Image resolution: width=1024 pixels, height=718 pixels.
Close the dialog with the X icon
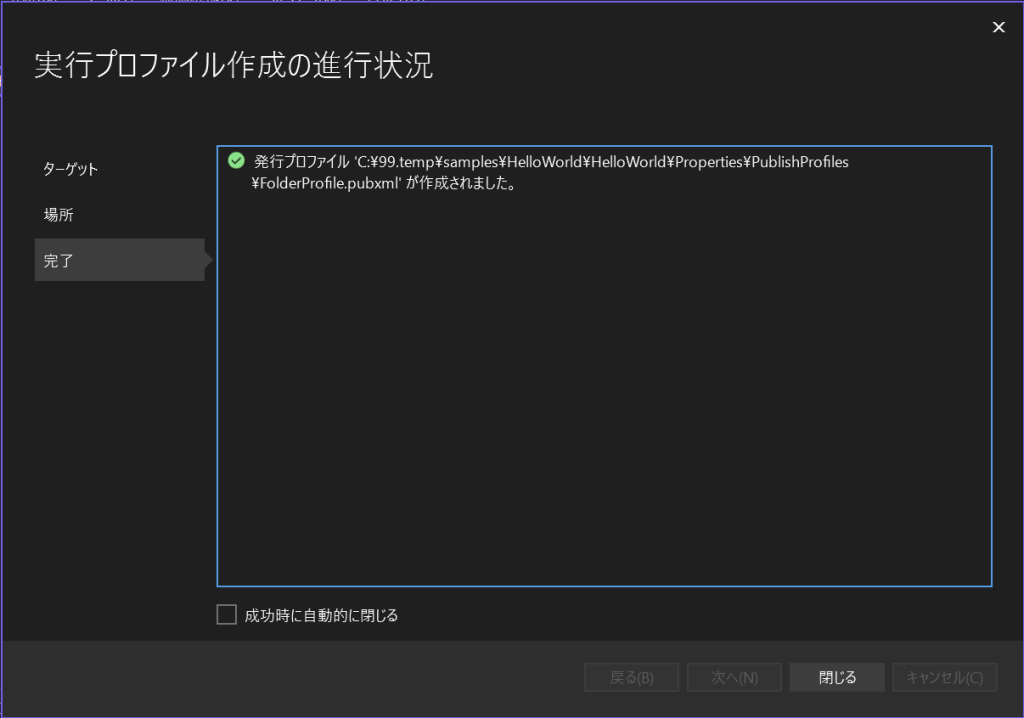coord(998,27)
